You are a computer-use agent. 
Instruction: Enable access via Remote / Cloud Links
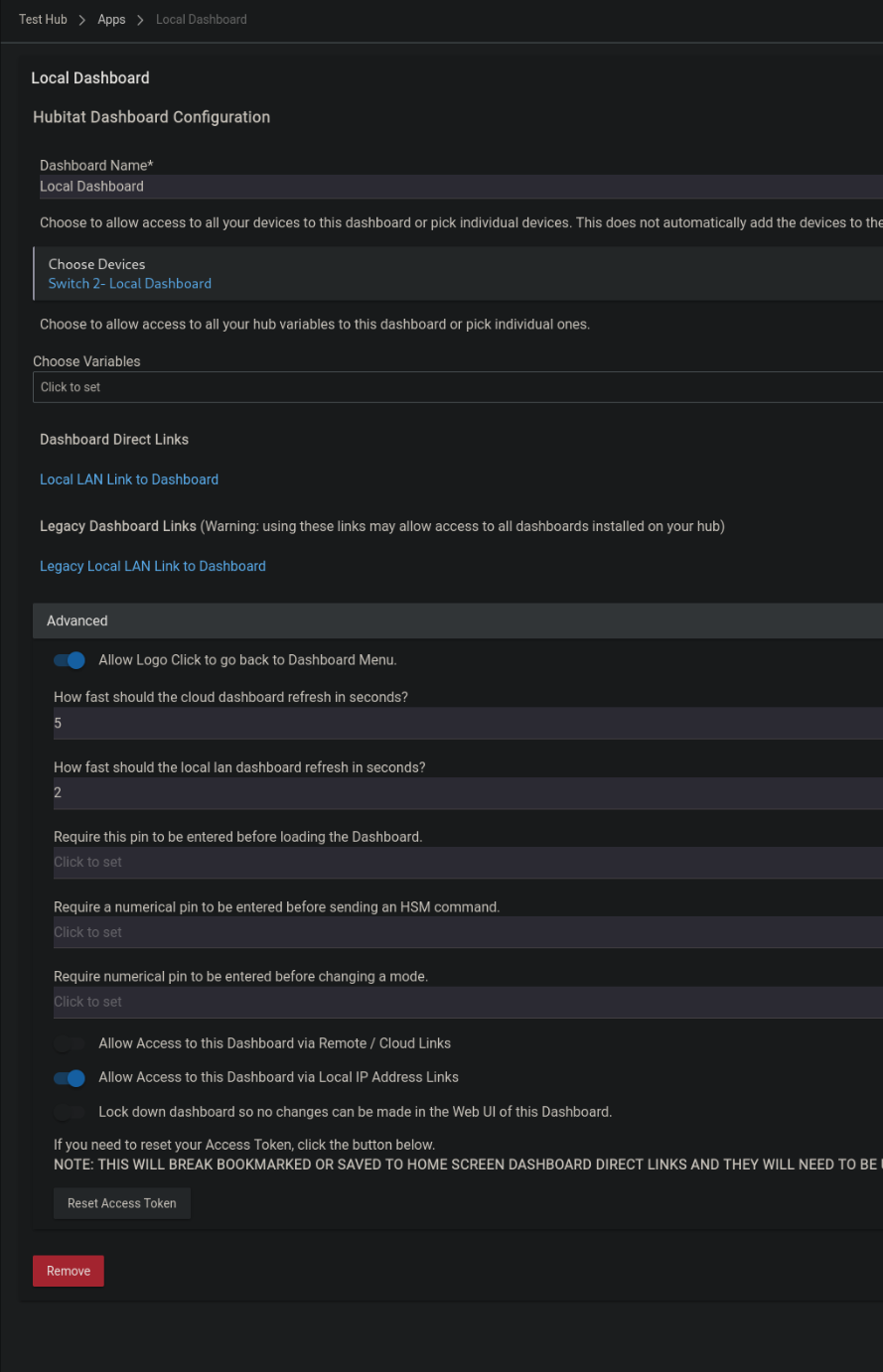click(x=70, y=1043)
